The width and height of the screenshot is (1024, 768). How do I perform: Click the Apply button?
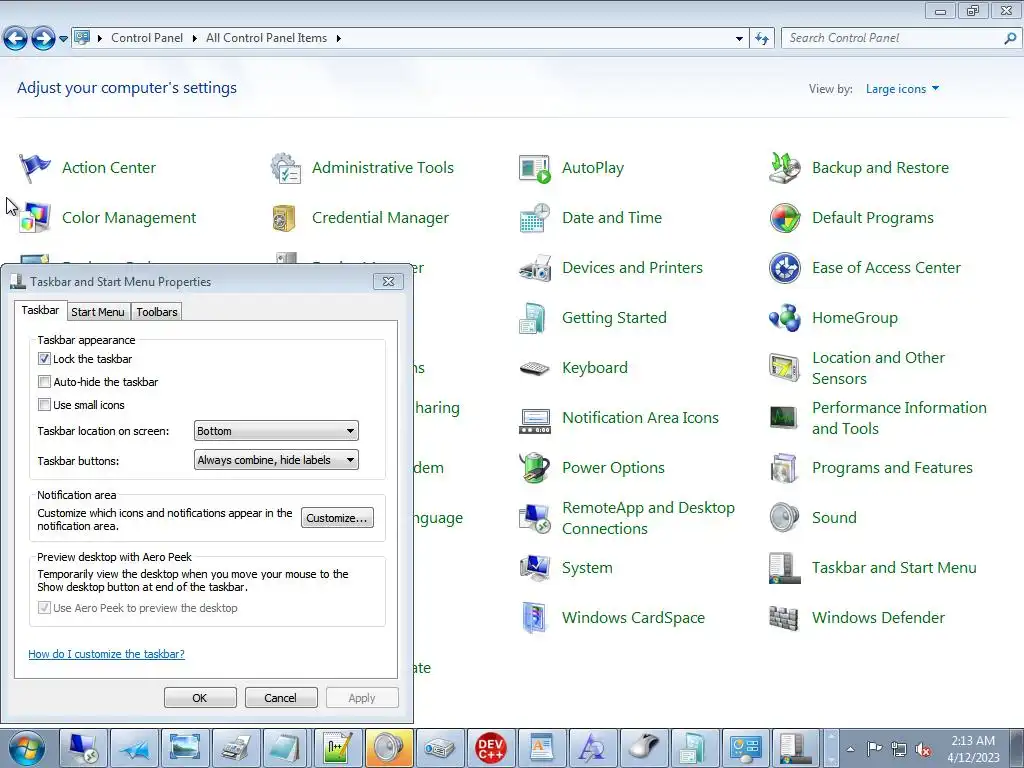[362, 697]
